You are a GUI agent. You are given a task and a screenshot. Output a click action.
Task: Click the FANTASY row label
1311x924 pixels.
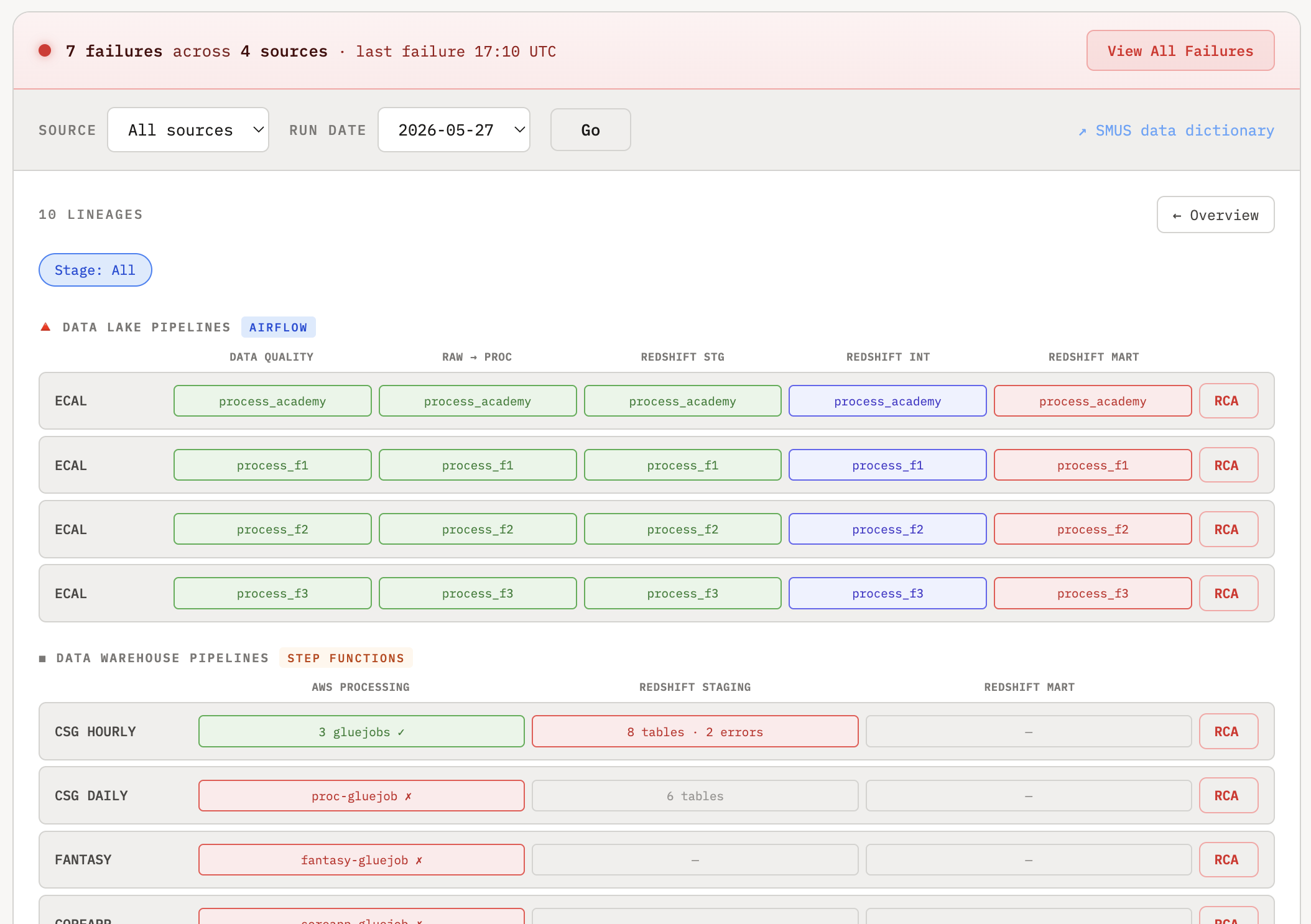pyautogui.click(x=83, y=860)
